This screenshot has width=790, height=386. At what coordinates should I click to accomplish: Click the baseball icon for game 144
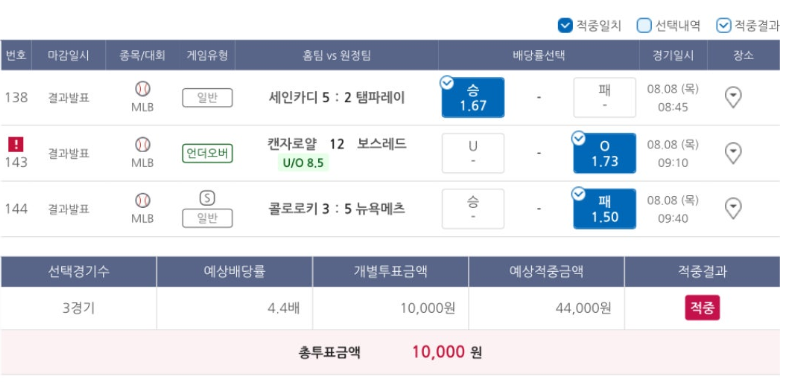coord(143,201)
